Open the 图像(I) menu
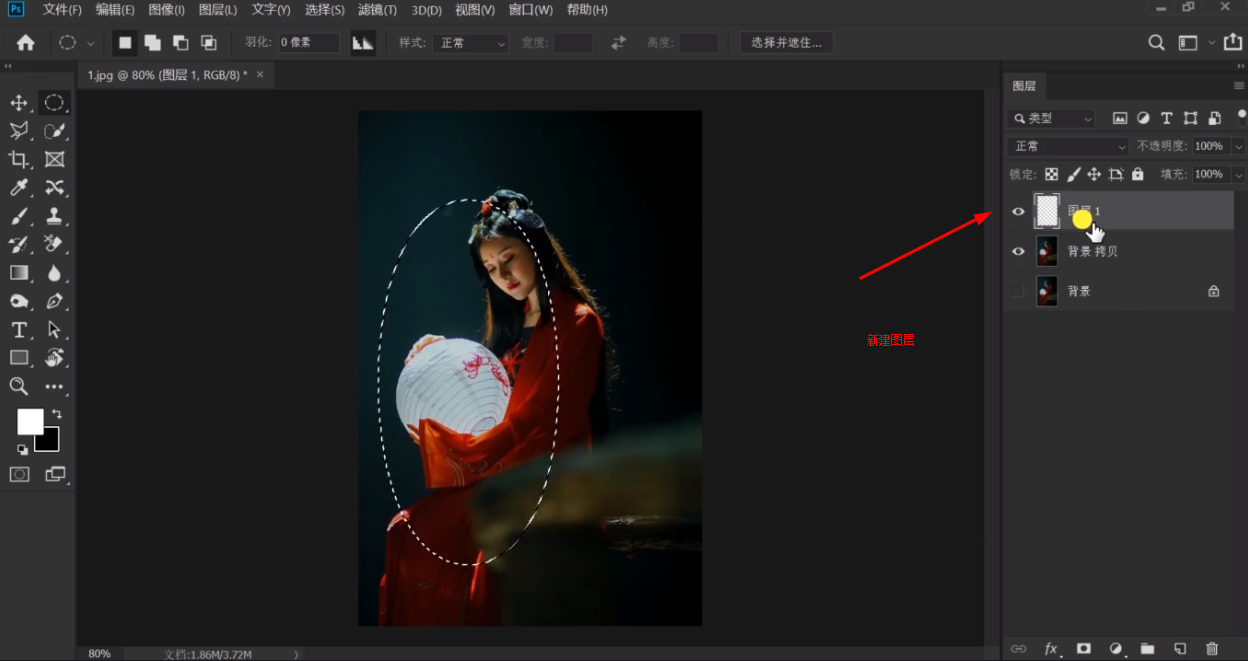The image size is (1248, 661). [x=166, y=10]
